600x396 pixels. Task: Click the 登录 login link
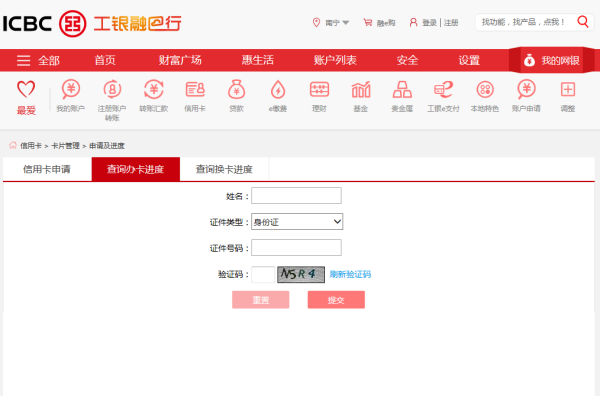click(429, 23)
